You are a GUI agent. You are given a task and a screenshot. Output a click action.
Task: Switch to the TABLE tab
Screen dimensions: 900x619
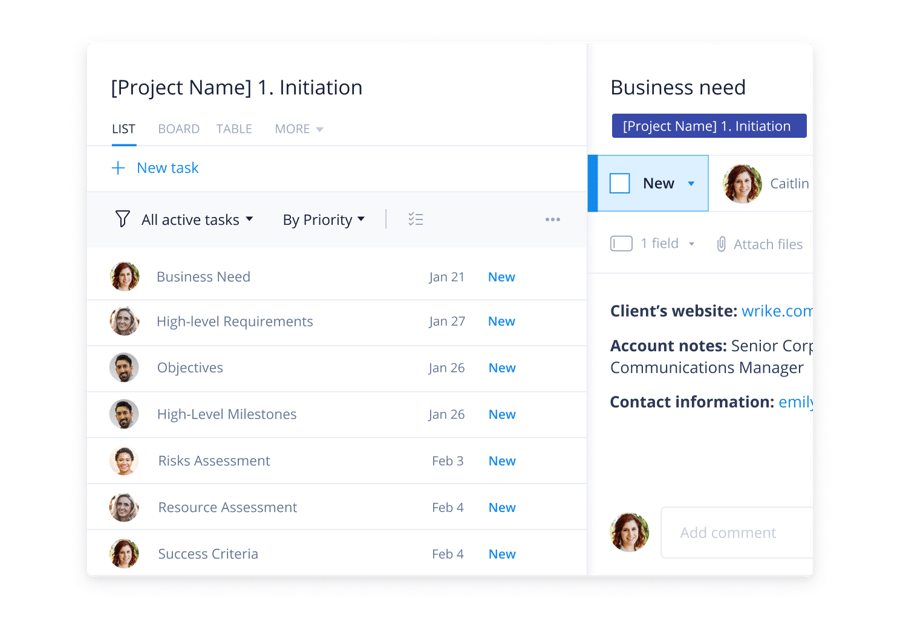[234, 128]
